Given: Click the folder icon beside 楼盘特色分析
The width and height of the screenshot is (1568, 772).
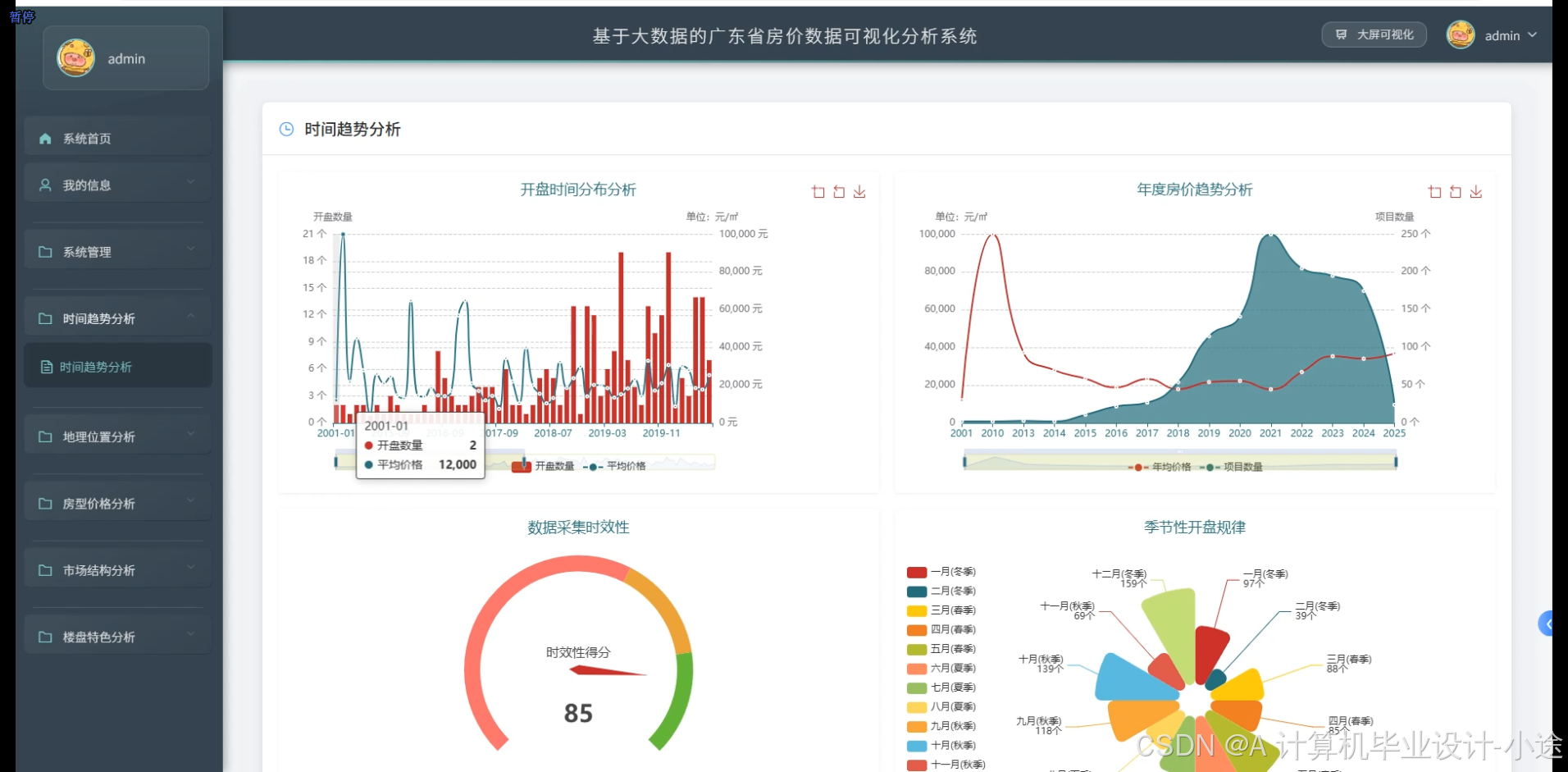Looking at the screenshot, I should 45,637.
